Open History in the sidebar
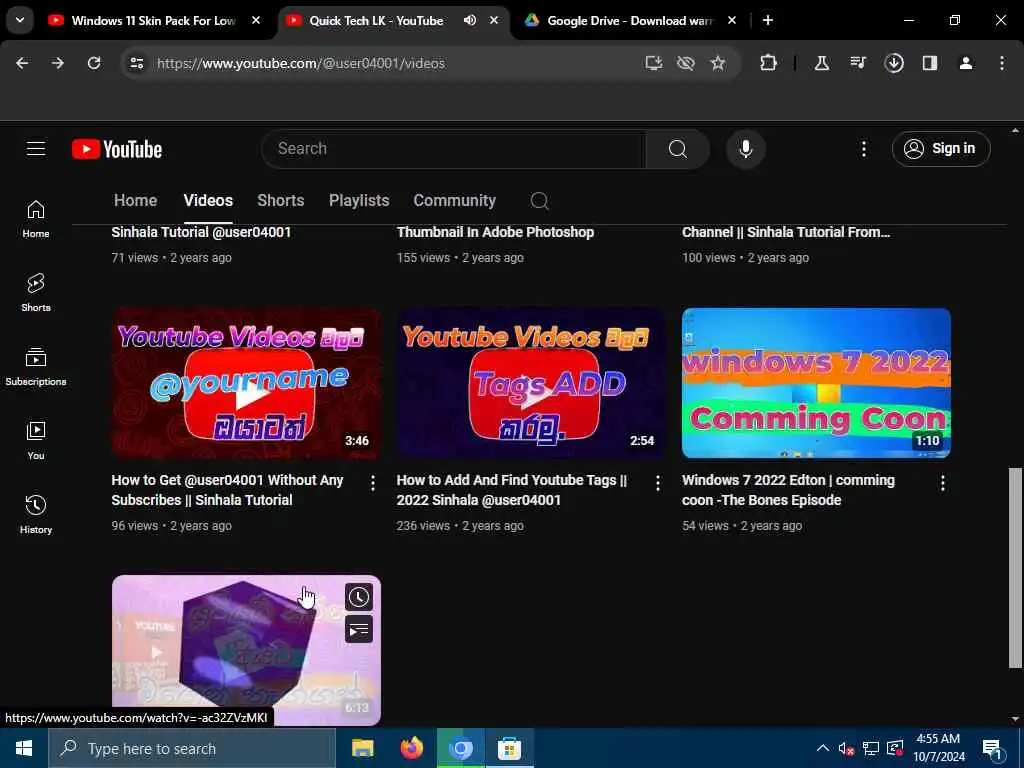Viewport: 1024px width, 768px height. 36,515
